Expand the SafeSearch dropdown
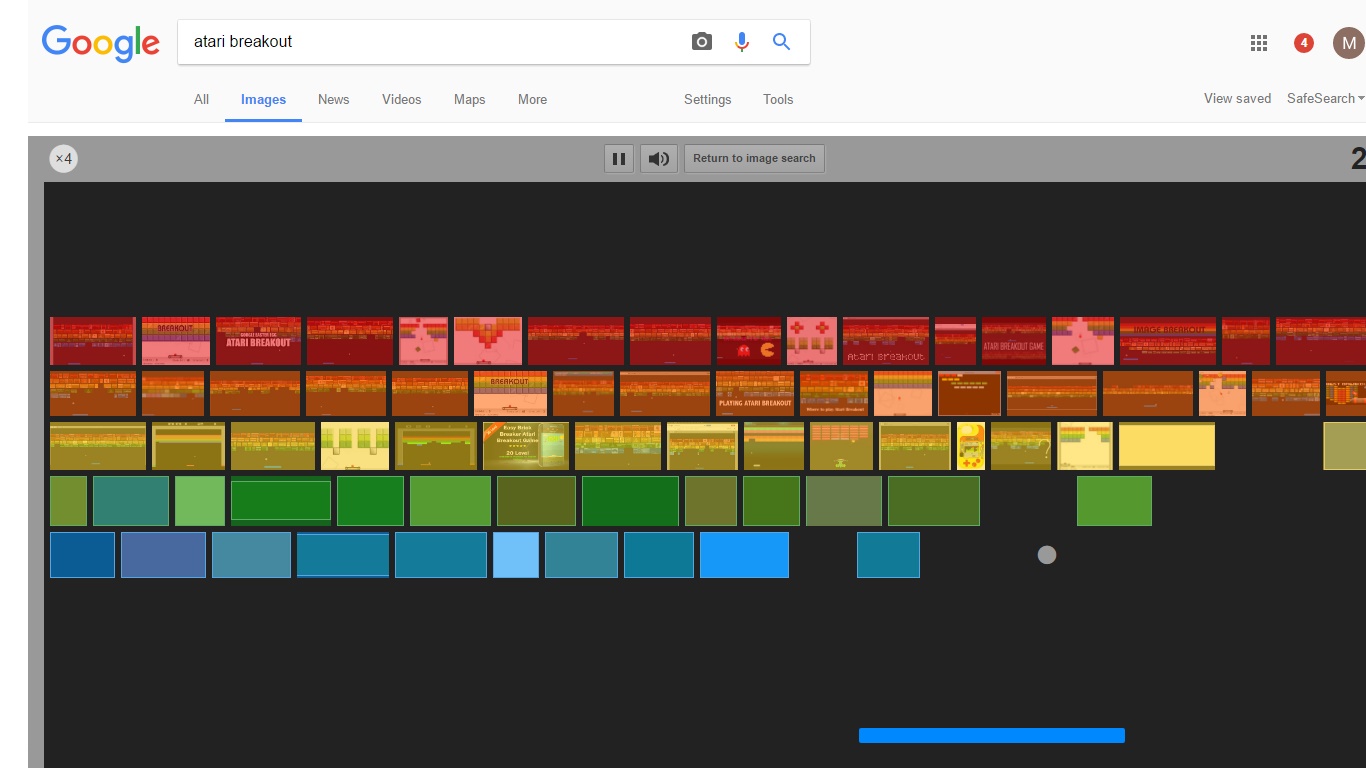 tap(1326, 98)
